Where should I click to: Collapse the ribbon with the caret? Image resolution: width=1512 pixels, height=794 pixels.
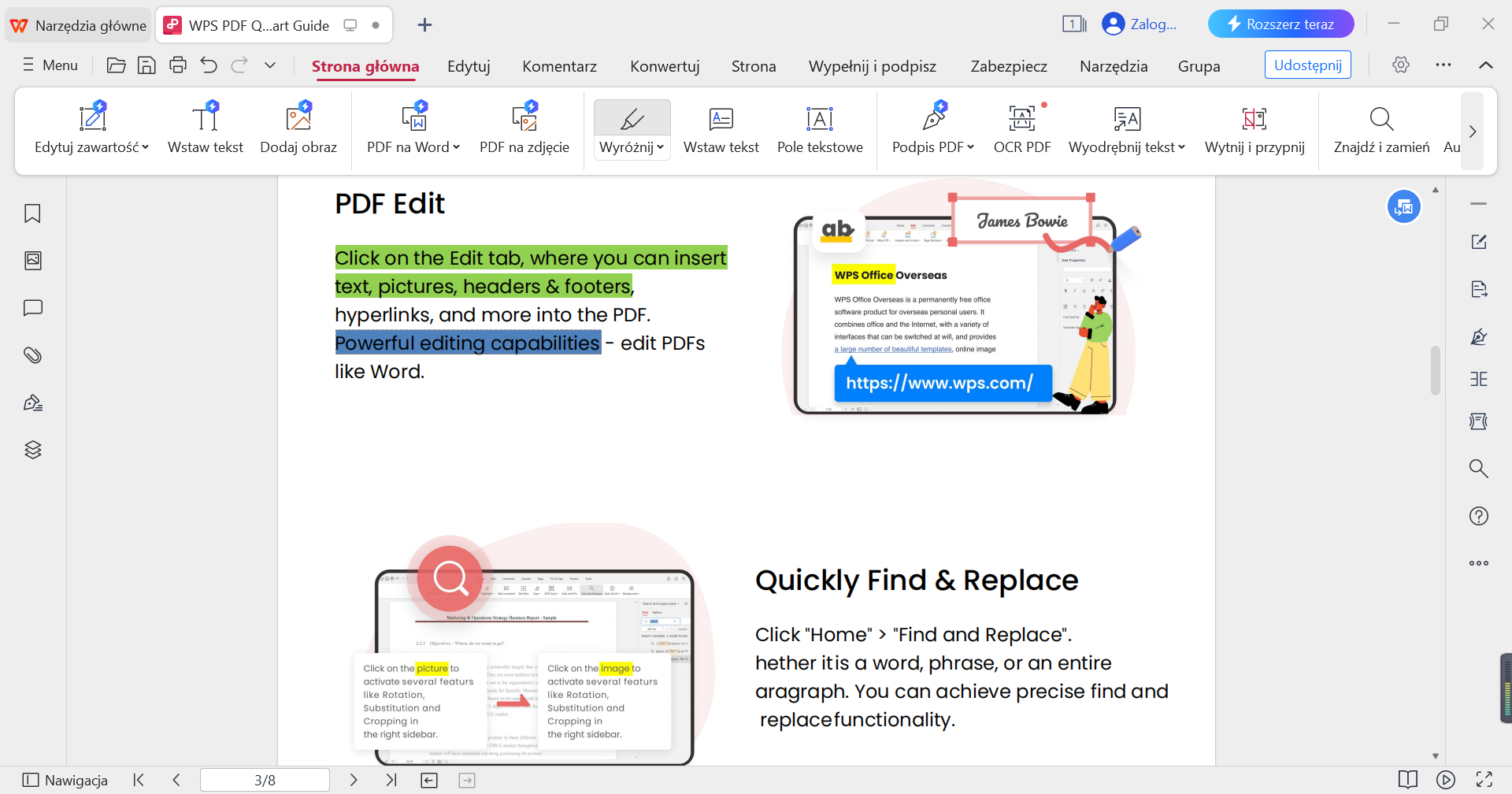1485,65
